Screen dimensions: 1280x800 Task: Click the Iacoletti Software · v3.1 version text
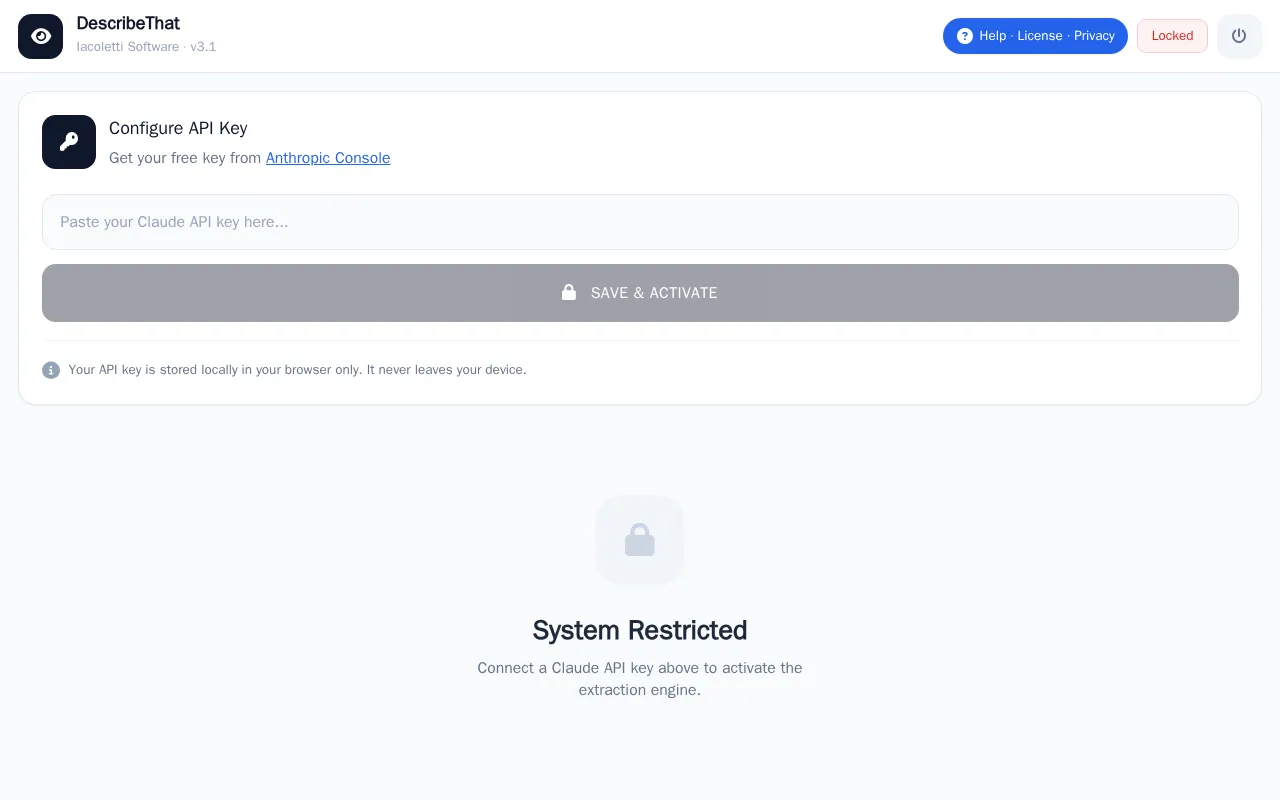146,47
